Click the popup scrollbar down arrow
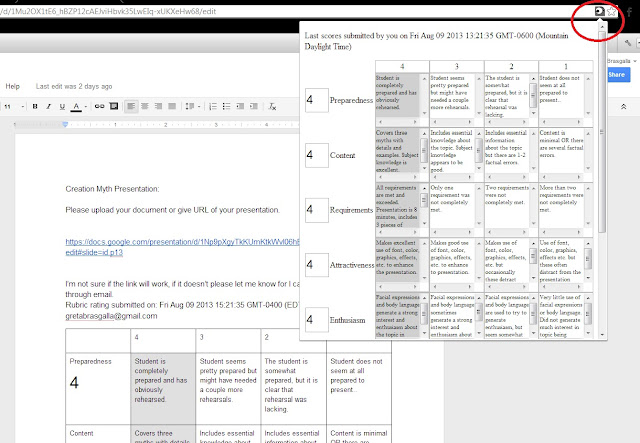 click(x=602, y=335)
